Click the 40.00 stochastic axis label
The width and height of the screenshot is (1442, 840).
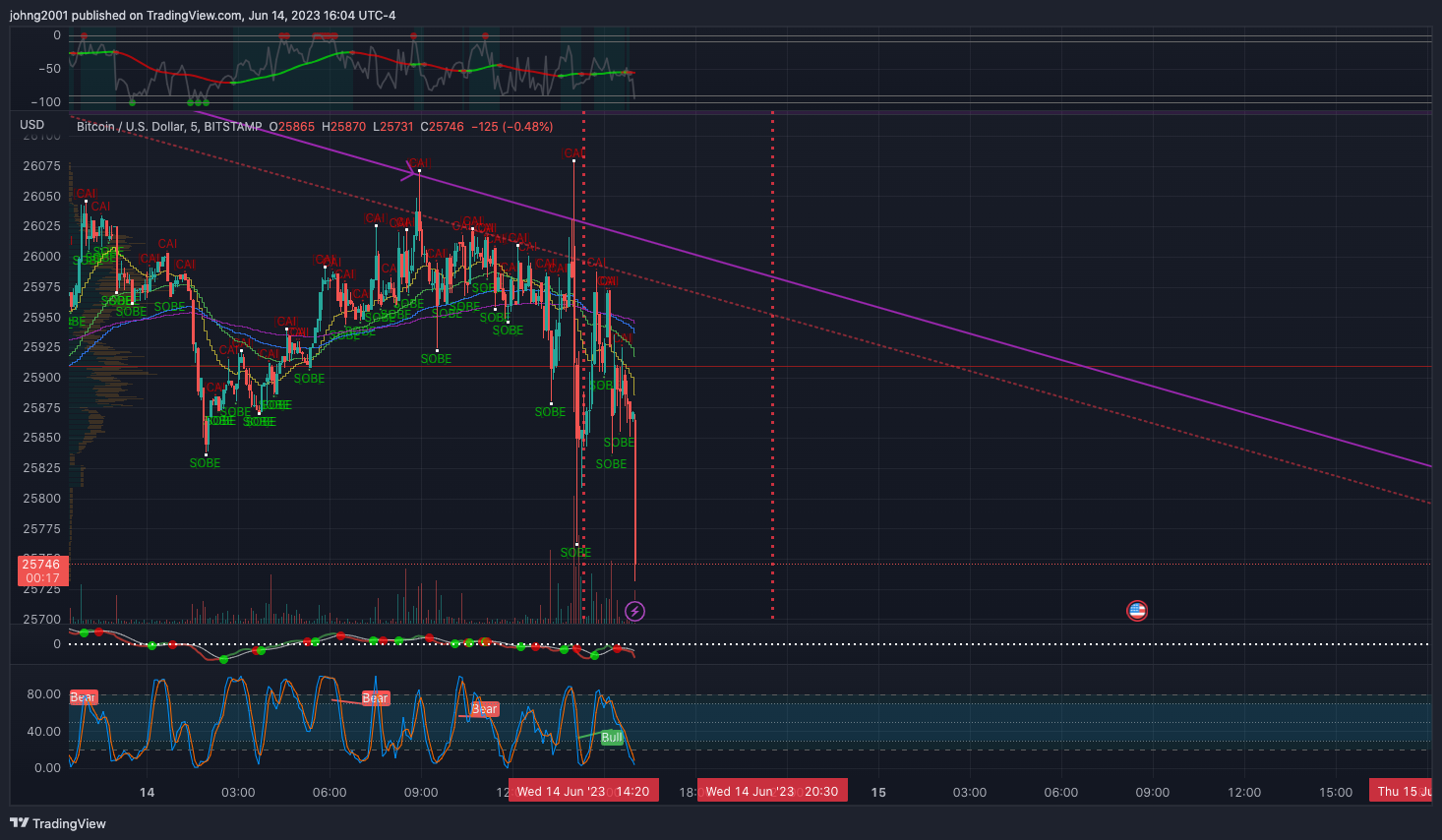tap(44, 732)
